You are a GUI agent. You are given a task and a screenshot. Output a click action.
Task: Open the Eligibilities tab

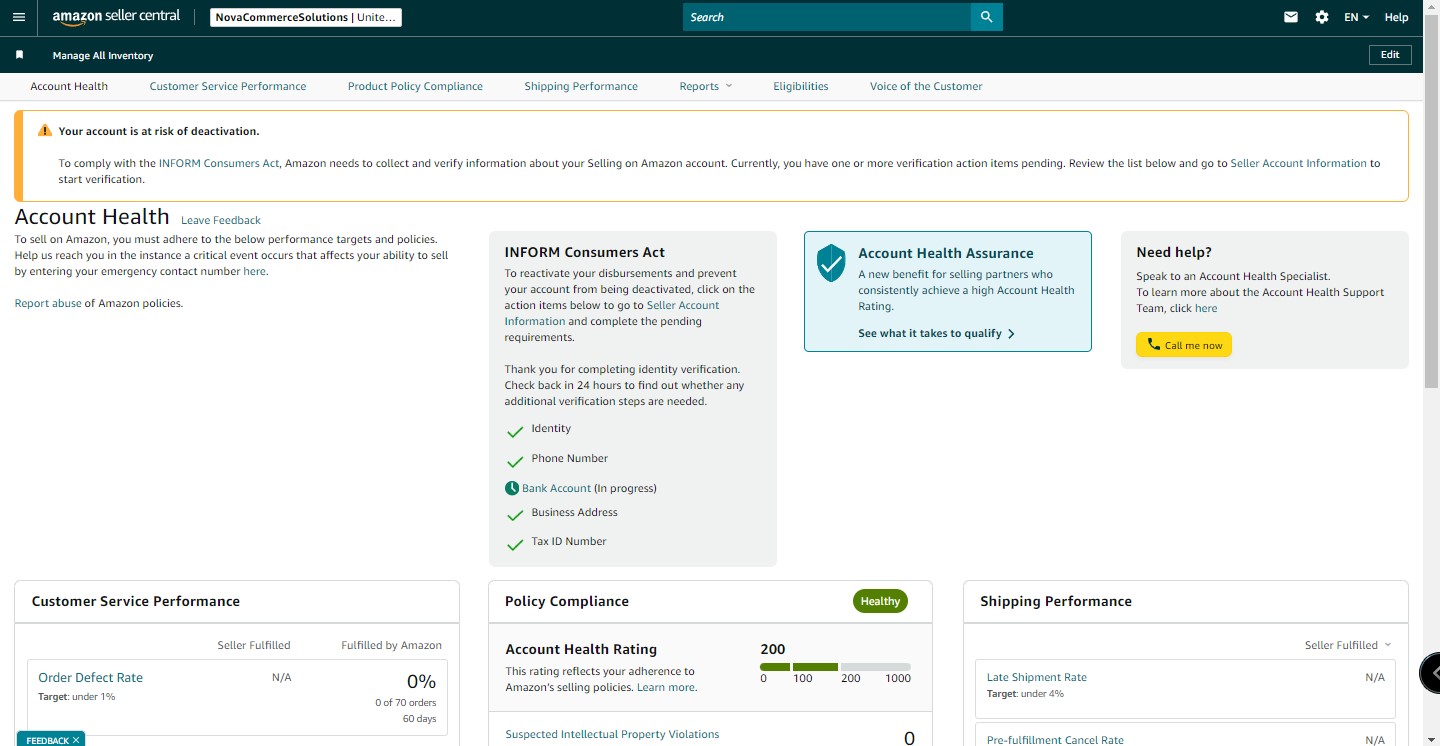click(x=801, y=86)
